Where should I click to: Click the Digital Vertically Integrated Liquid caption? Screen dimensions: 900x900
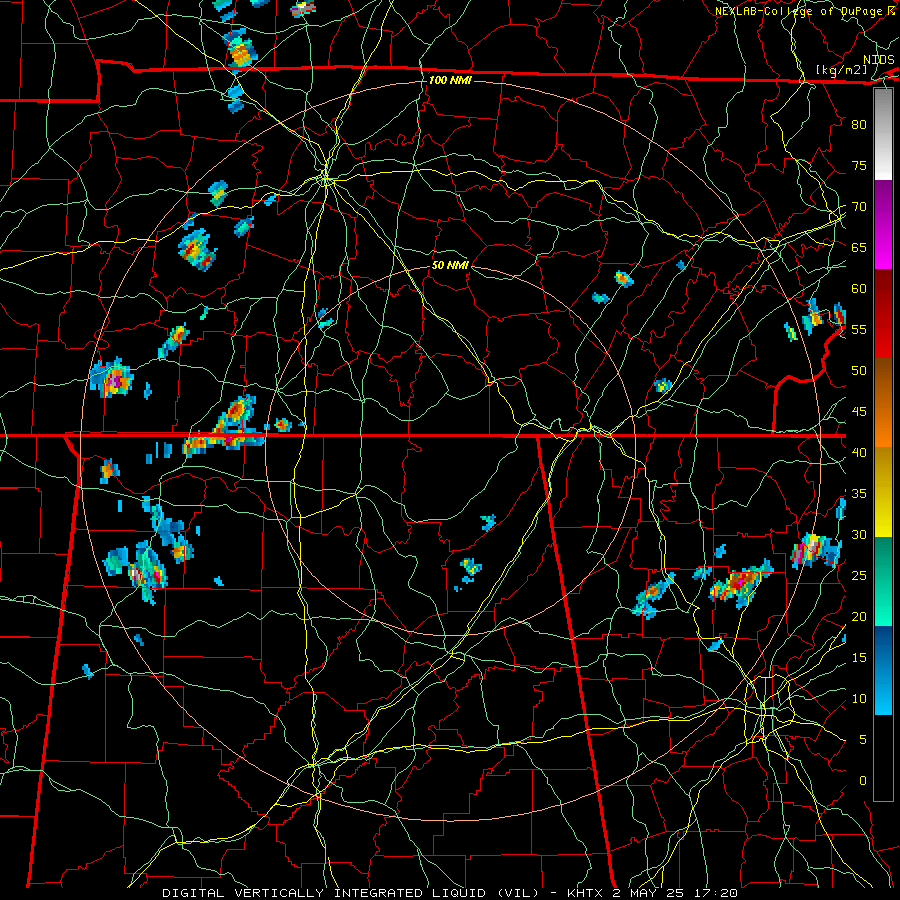tap(449, 893)
